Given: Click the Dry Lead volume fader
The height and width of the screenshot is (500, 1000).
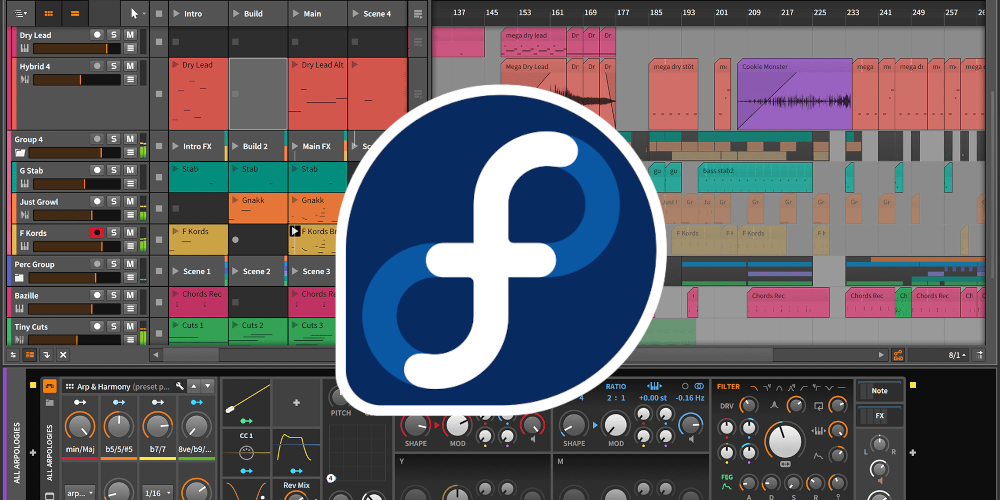Looking at the screenshot, I should point(77,48).
